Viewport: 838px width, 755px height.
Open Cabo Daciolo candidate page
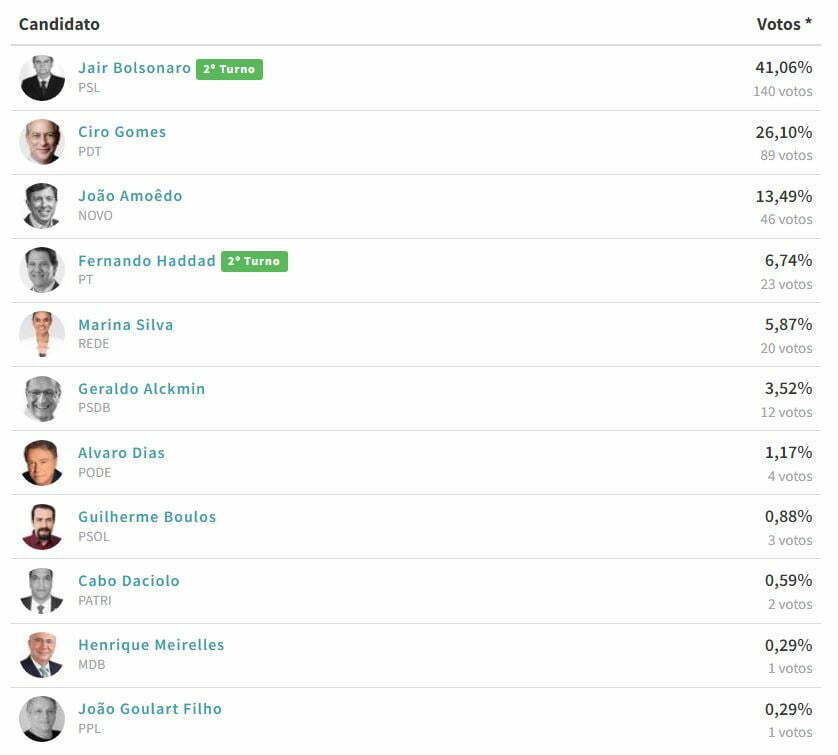(129, 581)
